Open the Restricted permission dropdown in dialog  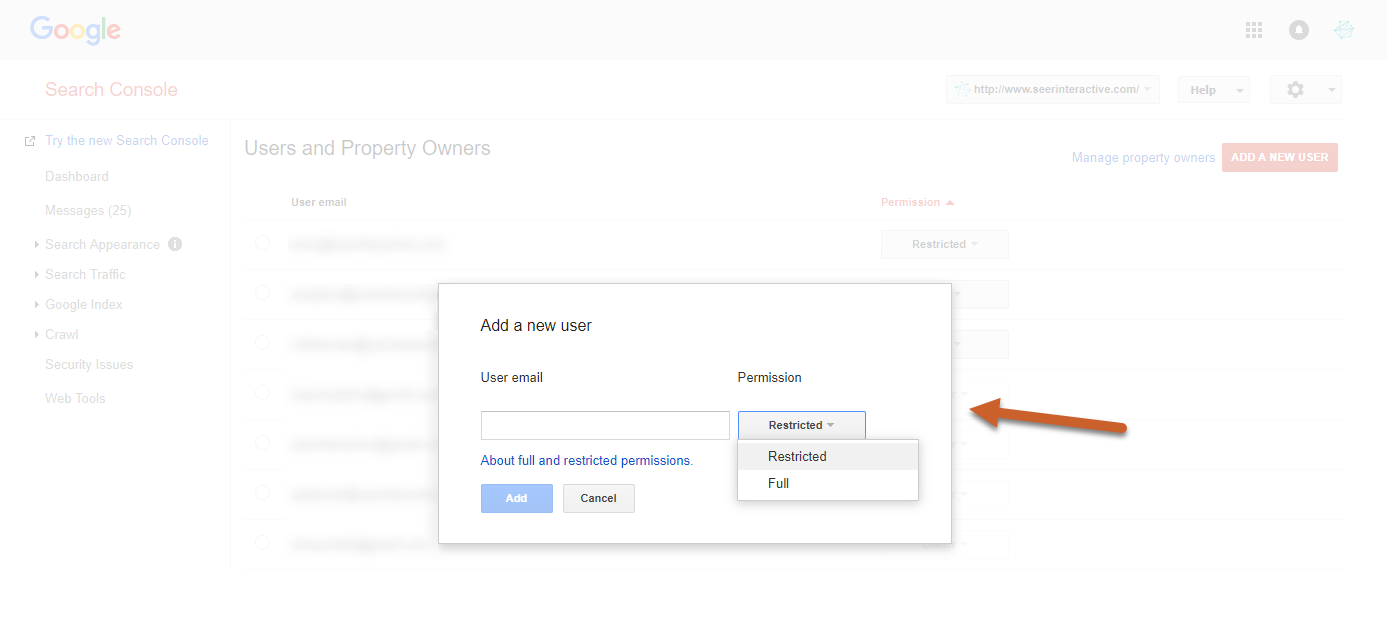click(801, 425)
